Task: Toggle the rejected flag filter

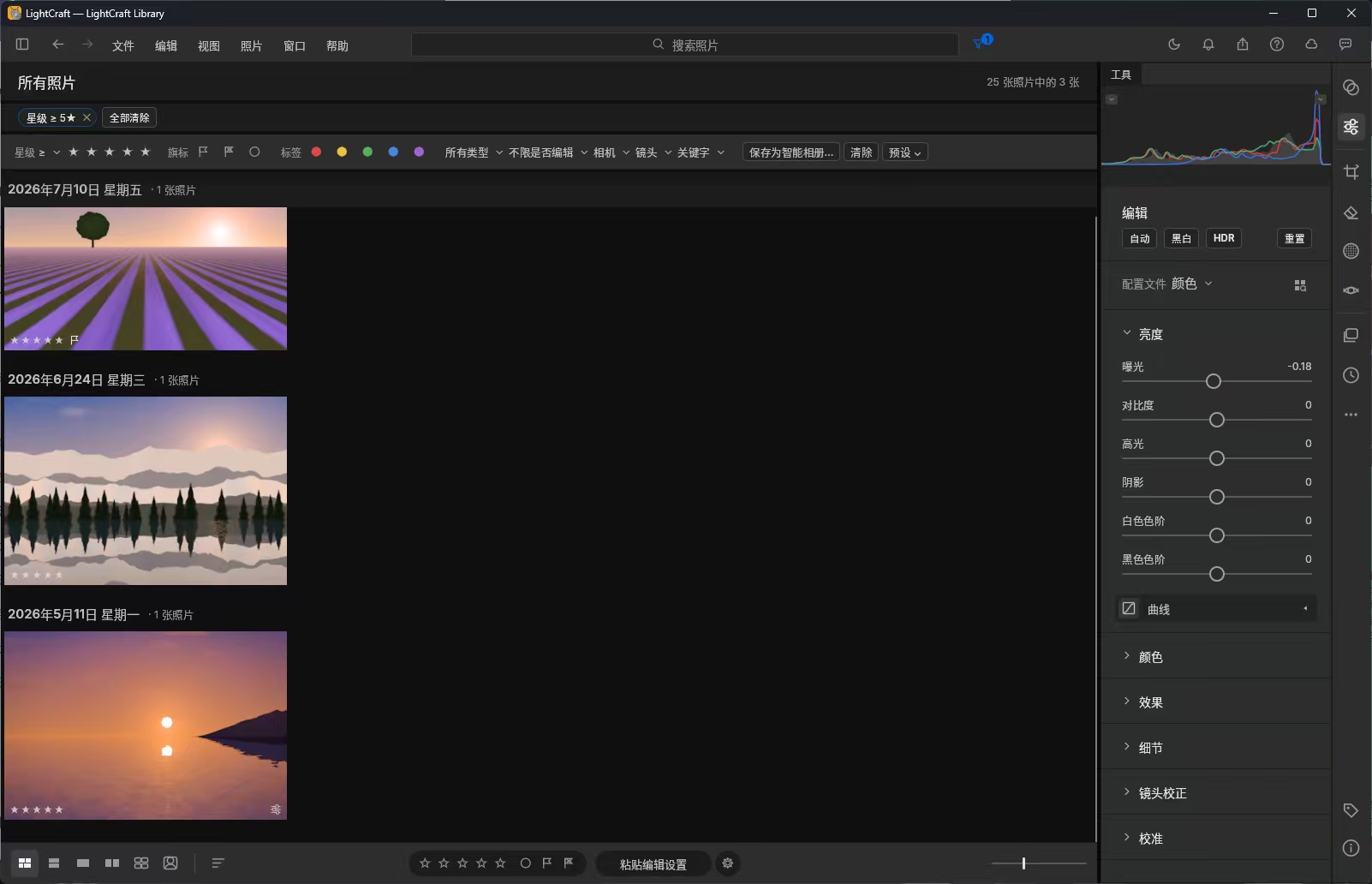Action: pyautogui.click(x=229, y=152)
